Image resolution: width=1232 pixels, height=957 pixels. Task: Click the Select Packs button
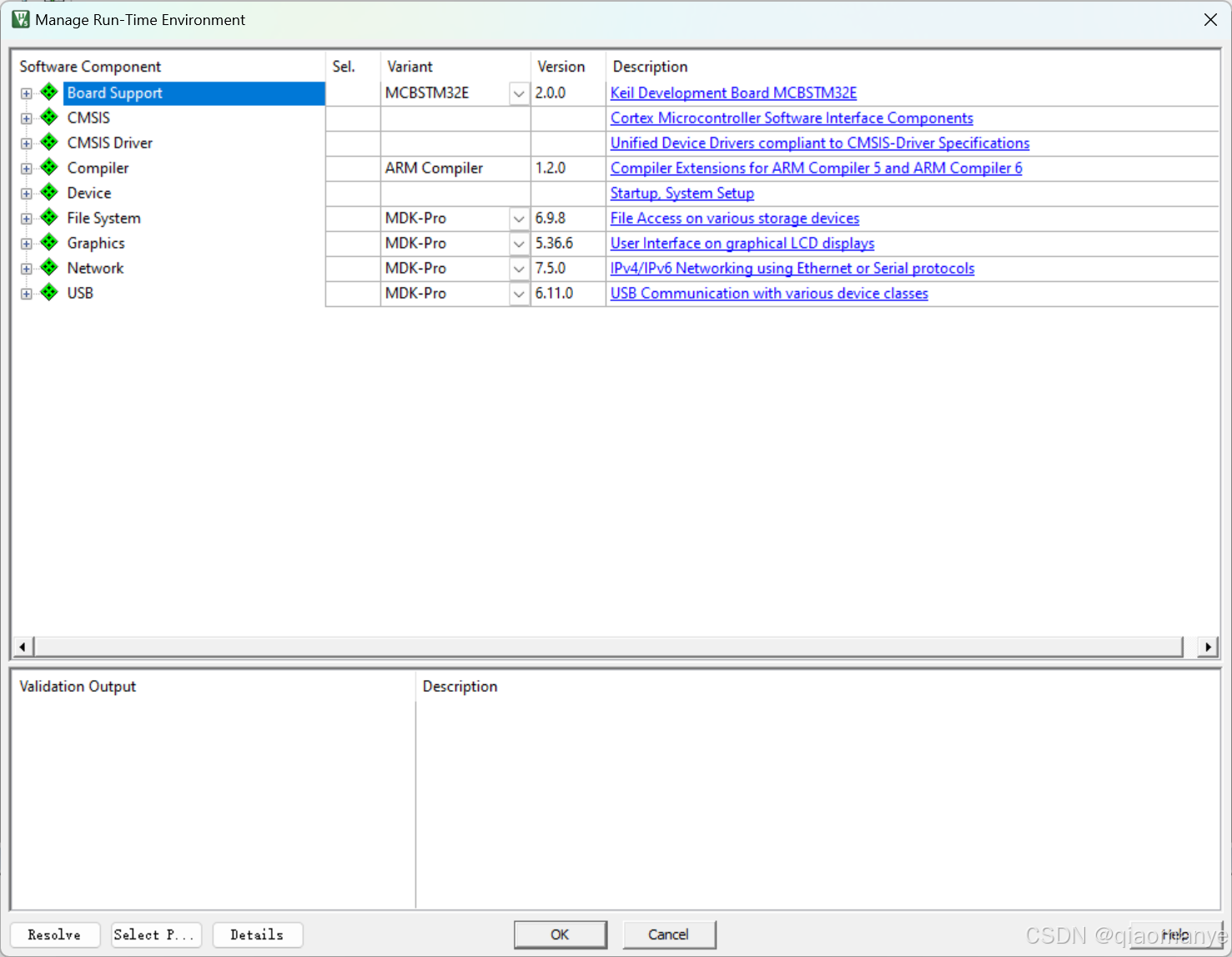(156, 934)
